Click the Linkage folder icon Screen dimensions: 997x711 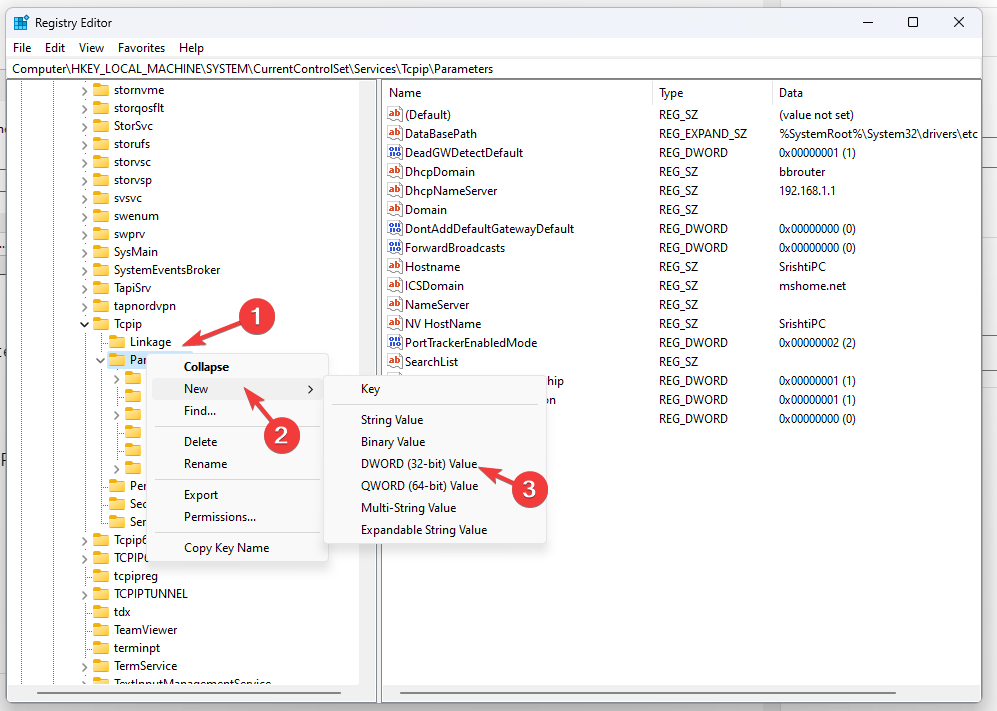[116, 342]
